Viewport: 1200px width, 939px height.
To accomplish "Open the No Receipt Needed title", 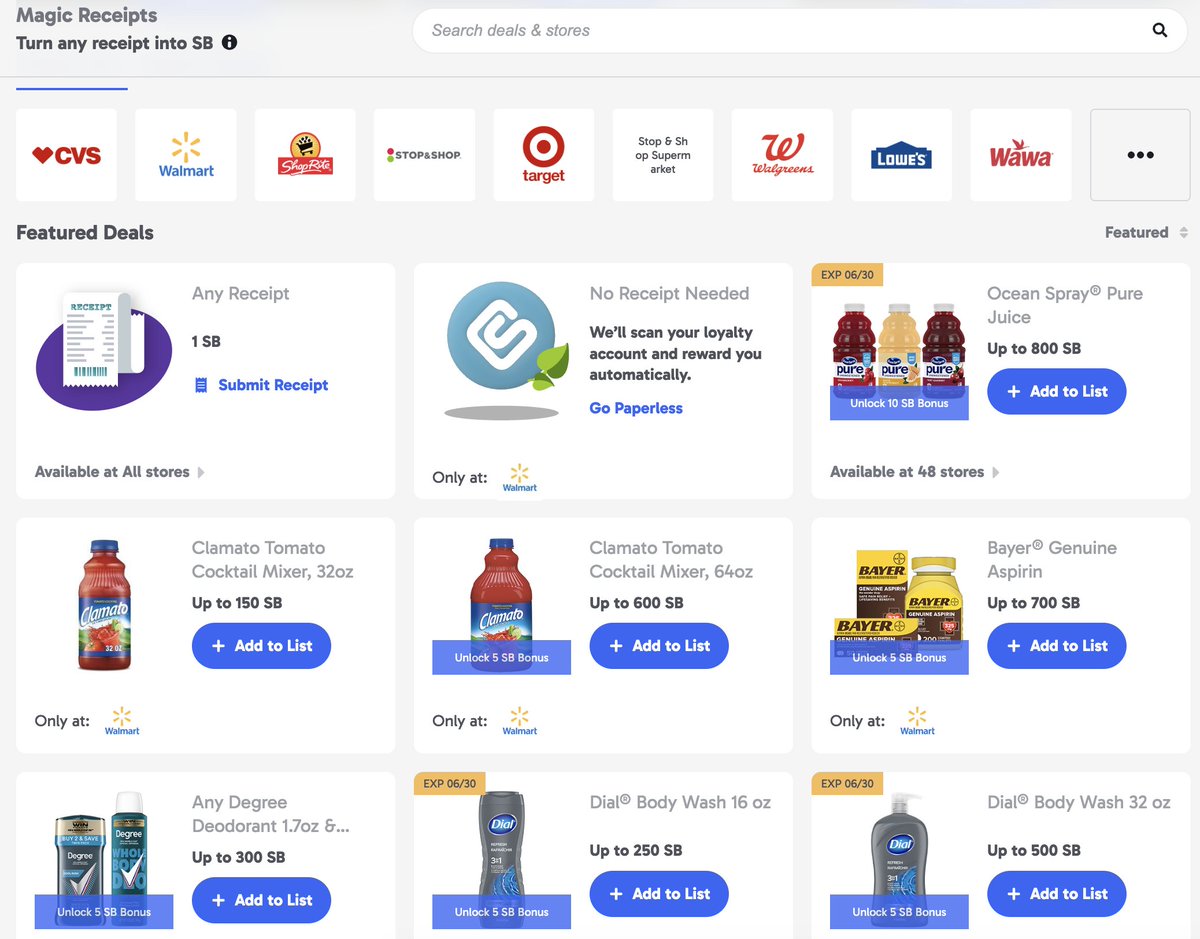I will (669, 293).
